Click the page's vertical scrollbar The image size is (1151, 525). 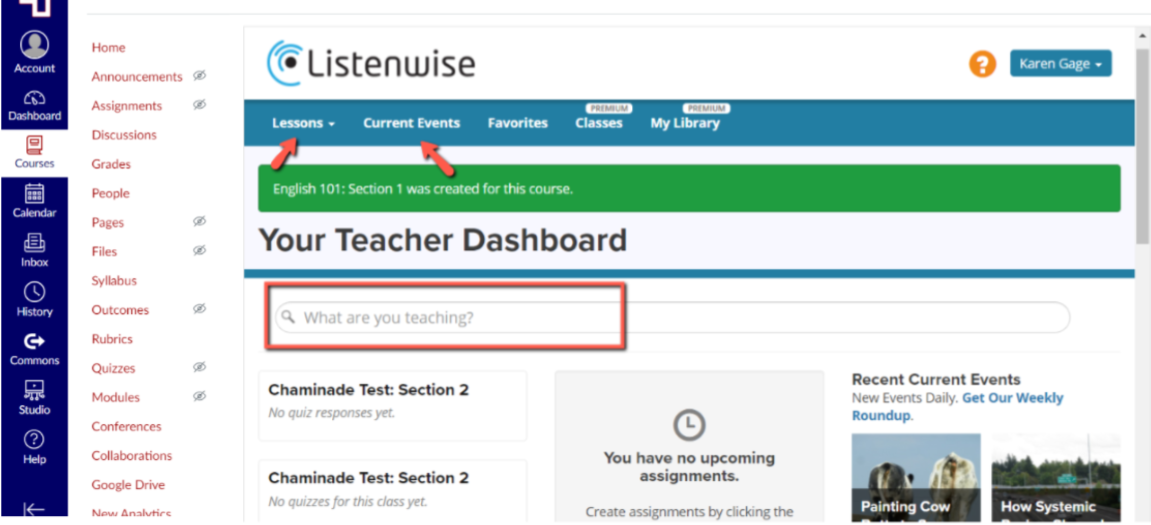tap(1142, 150)
